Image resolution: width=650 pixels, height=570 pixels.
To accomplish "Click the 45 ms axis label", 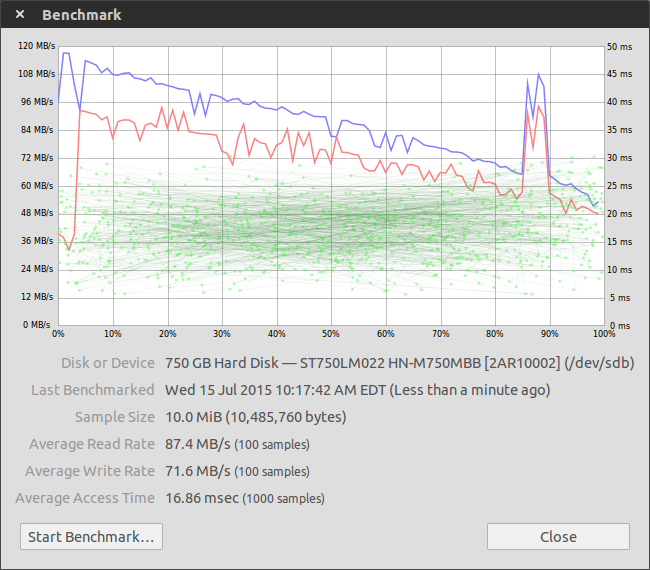I will [619, 74].
